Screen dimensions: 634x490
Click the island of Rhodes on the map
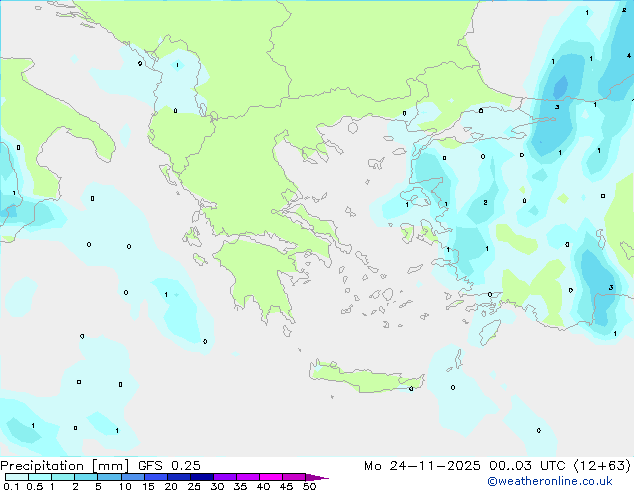point(489,332)
